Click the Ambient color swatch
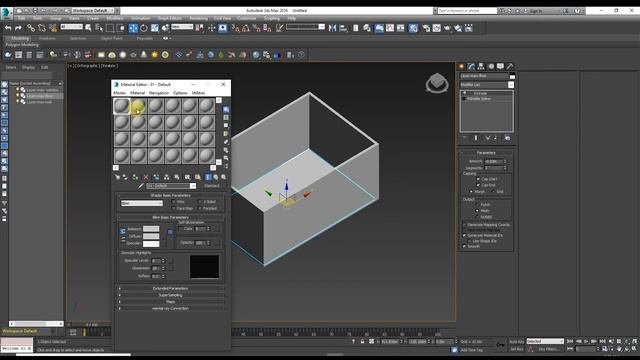640x360 pixels. coord(151,229)
